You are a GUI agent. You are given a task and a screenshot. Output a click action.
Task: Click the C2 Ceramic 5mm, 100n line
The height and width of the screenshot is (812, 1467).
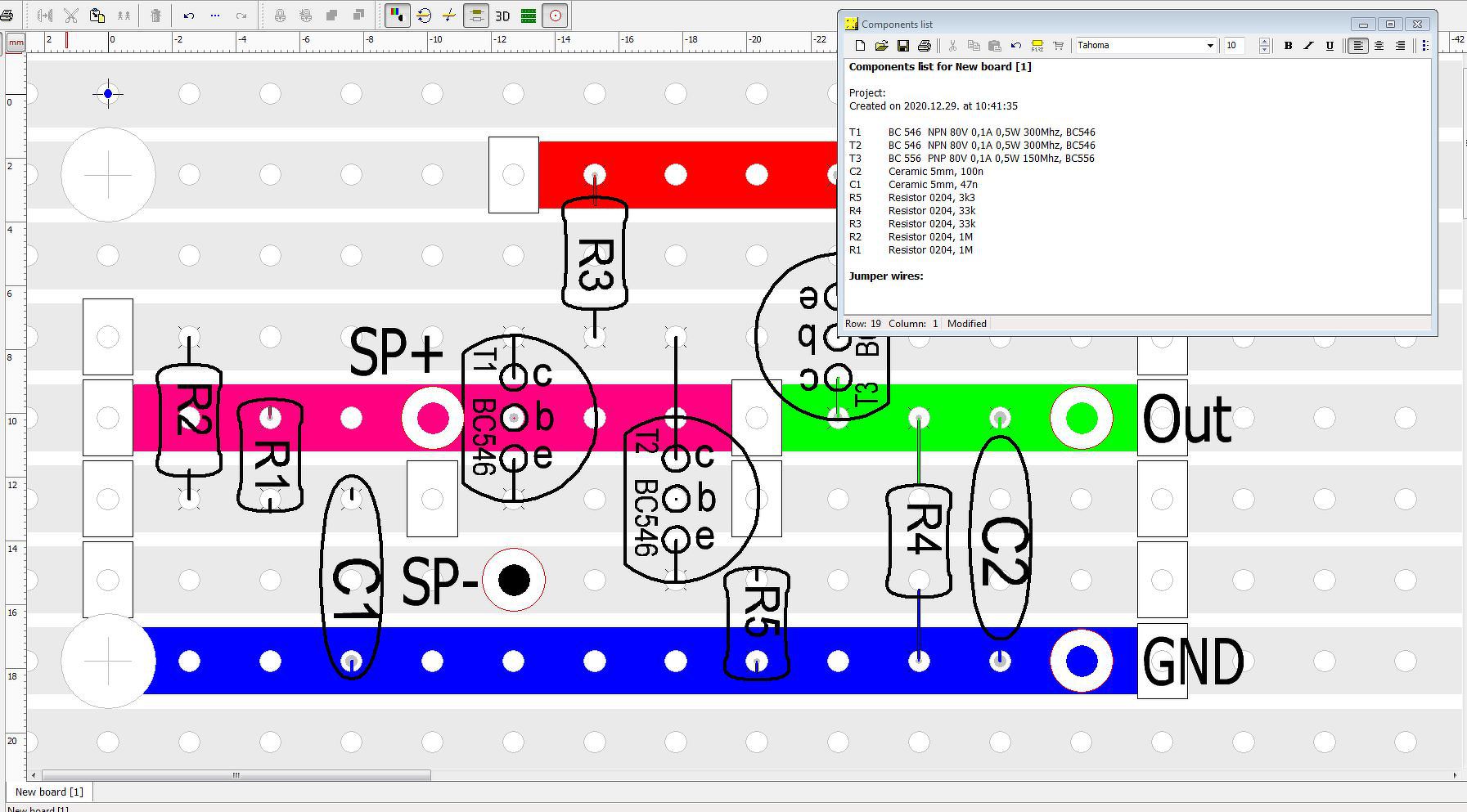916,172
